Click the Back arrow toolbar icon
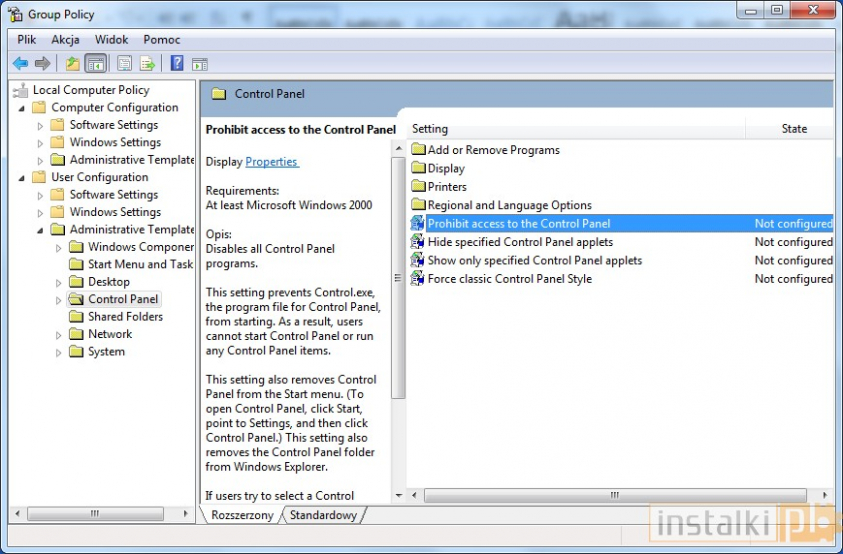This screenshot has height=554, width=843. (x=20, y=63)
